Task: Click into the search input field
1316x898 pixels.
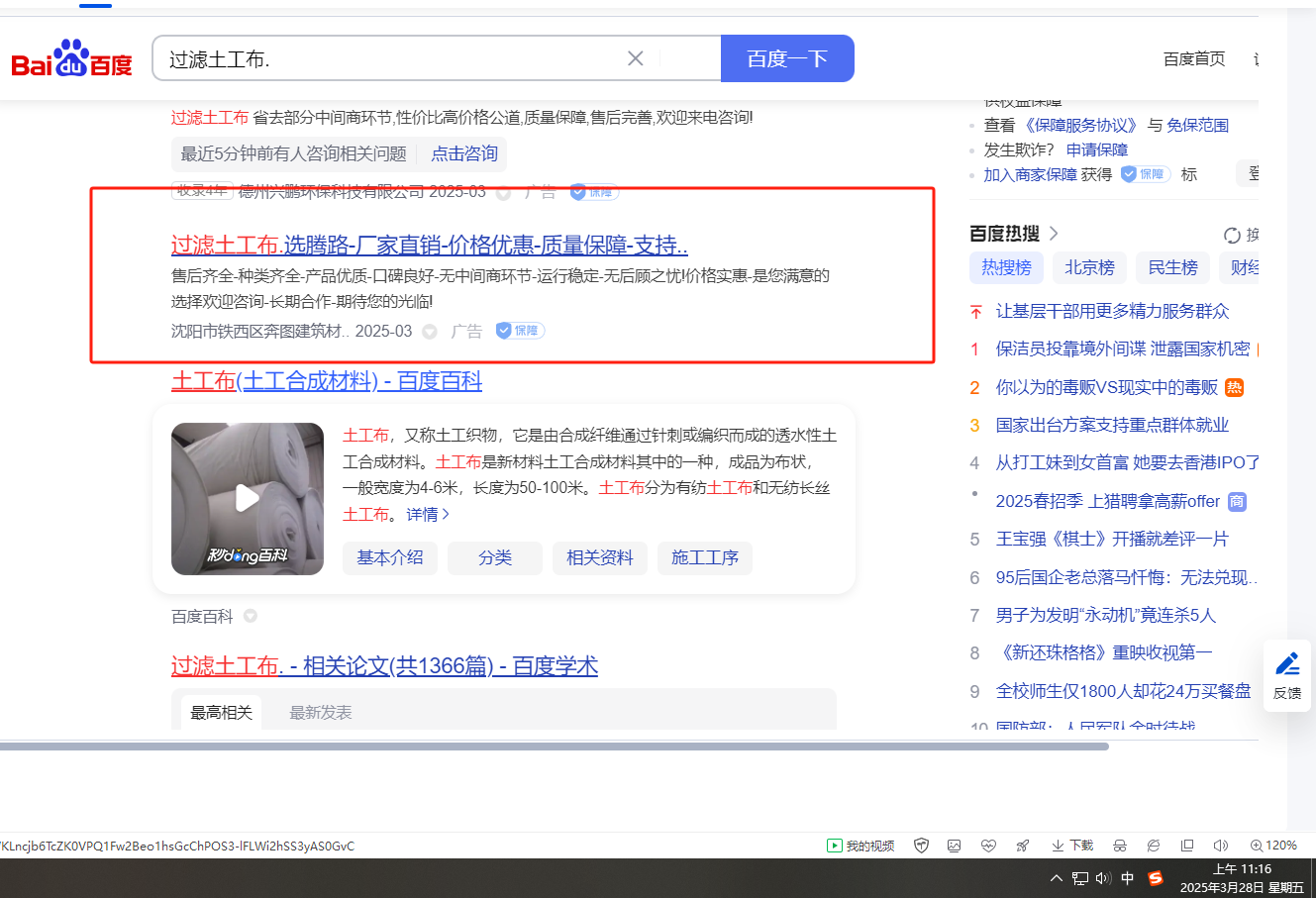Action: (x=396, y=58)
